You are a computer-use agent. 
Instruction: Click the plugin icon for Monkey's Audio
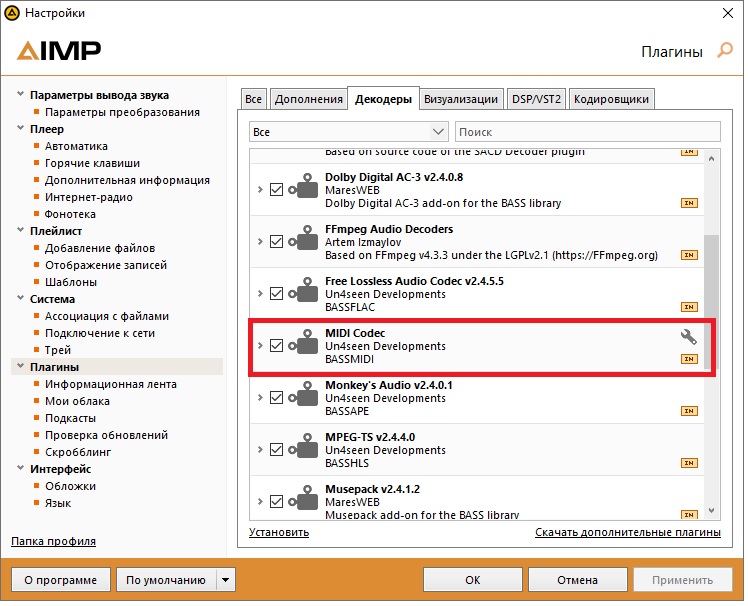tap(301, 398)
